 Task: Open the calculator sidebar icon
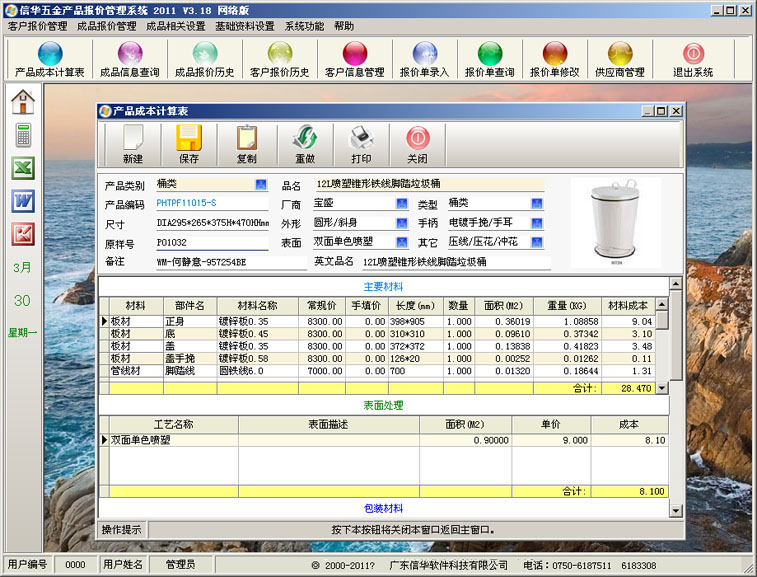23,135
